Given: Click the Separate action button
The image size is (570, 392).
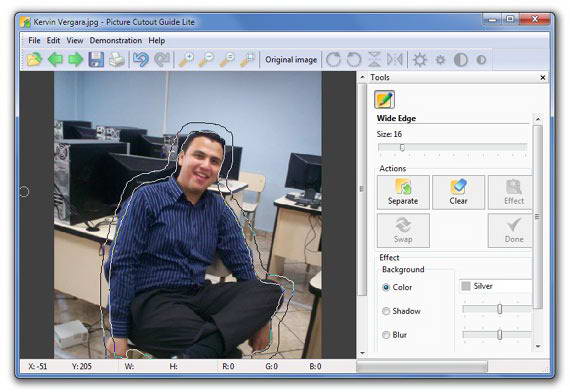Looking at the screenshot, I should pos(403,192).
